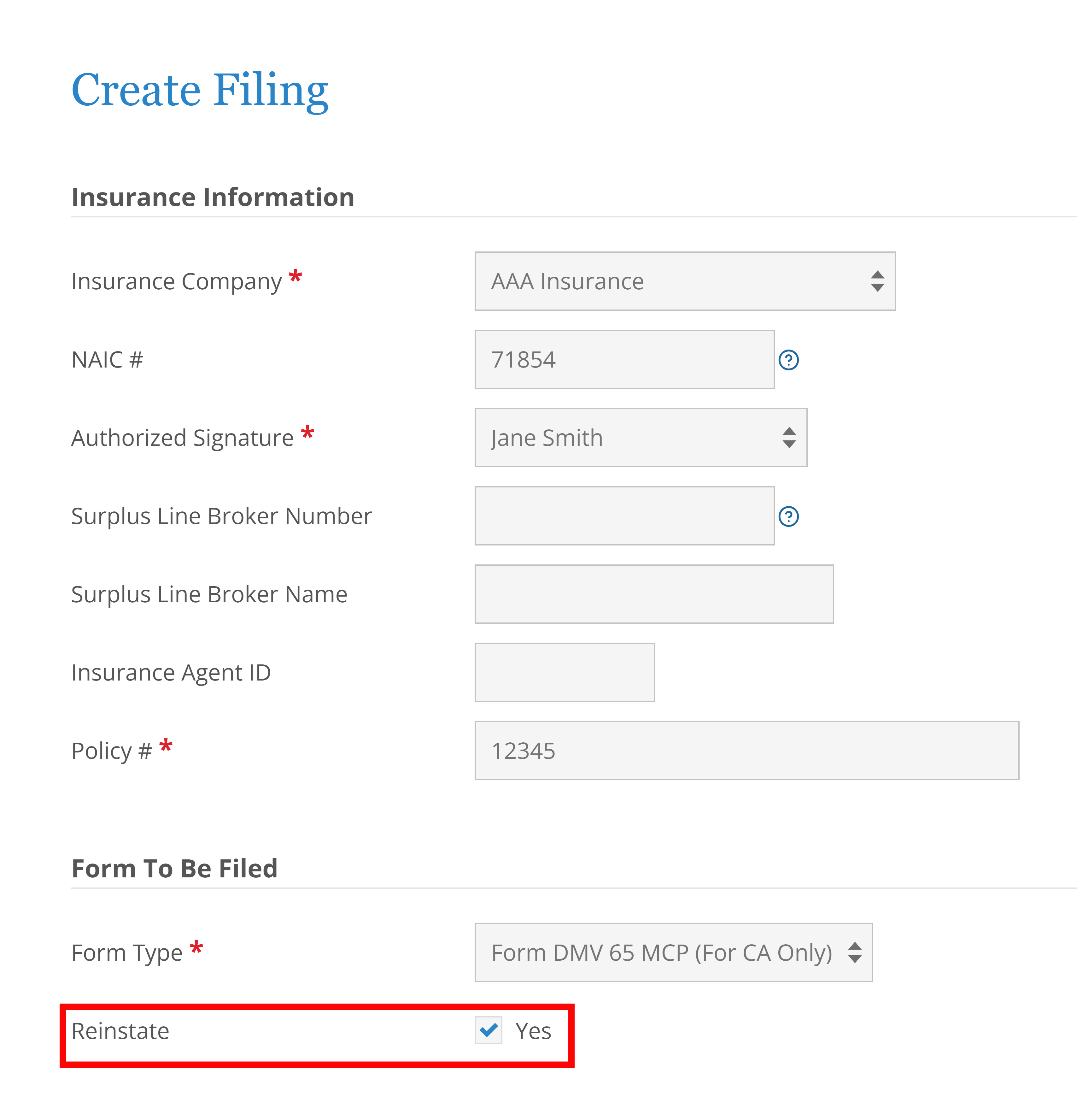Open the Insurance Company selector showing AAA Insurance
The height and width of the screenshot is (1120, 1077).
684,280
